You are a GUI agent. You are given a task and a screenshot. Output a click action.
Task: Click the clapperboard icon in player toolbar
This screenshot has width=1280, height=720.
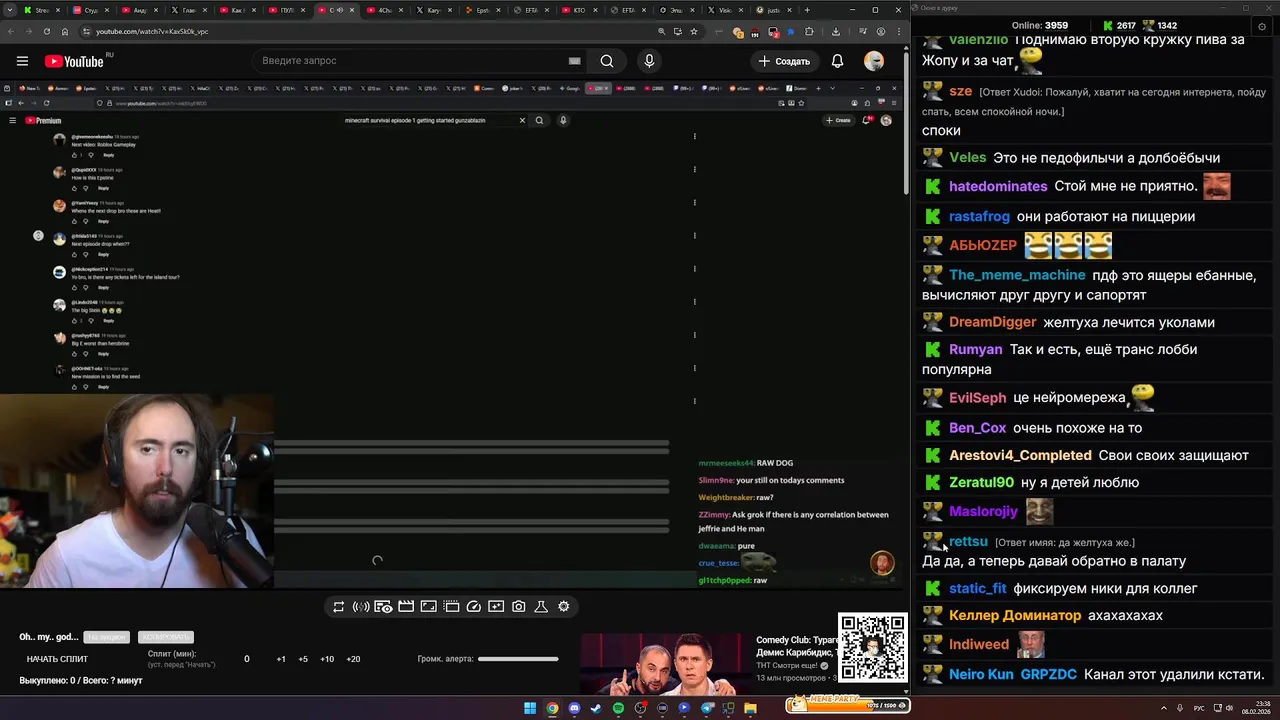406,606
